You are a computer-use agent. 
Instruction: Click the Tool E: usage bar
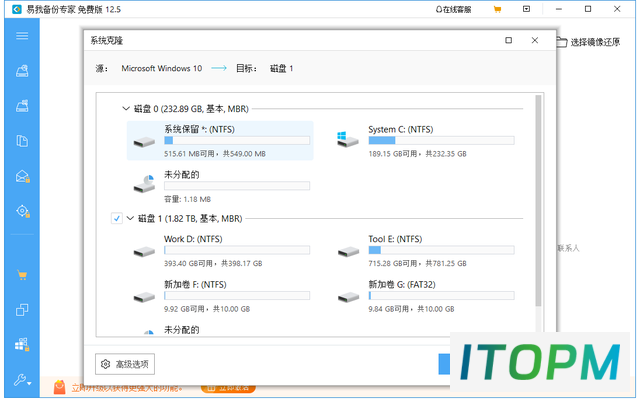click(441, 250)
